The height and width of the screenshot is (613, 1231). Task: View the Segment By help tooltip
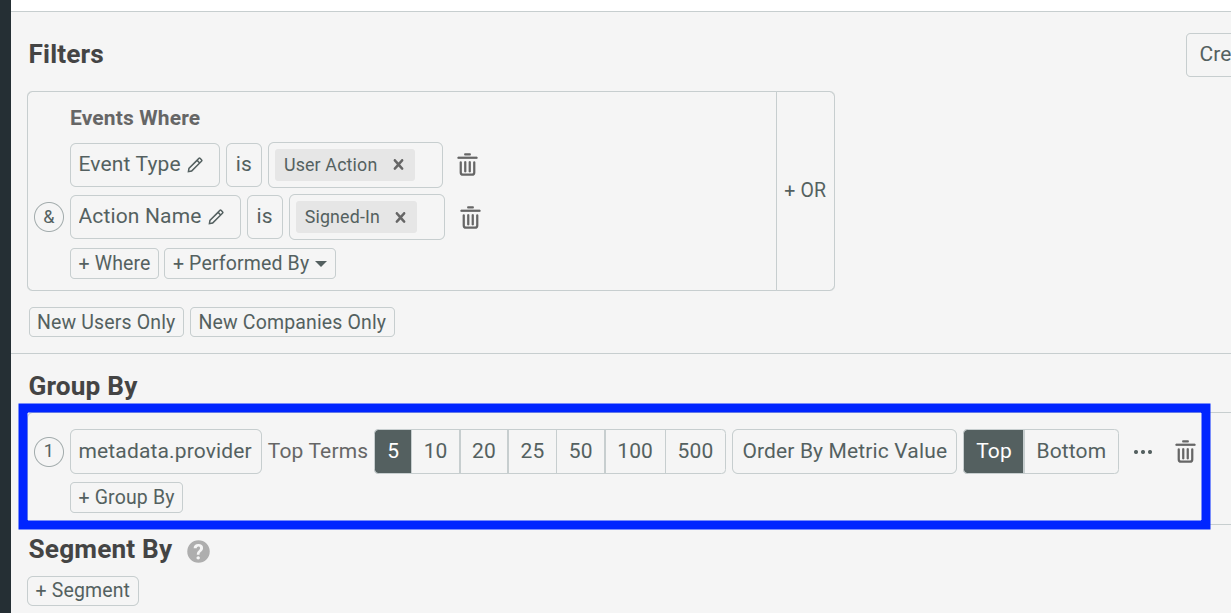[197, 550]
